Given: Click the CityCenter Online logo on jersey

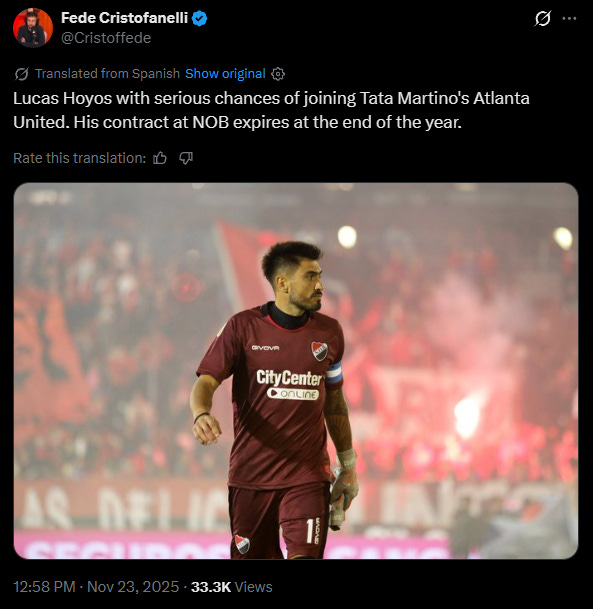Looking at the screenshot, I should point(289,385).
